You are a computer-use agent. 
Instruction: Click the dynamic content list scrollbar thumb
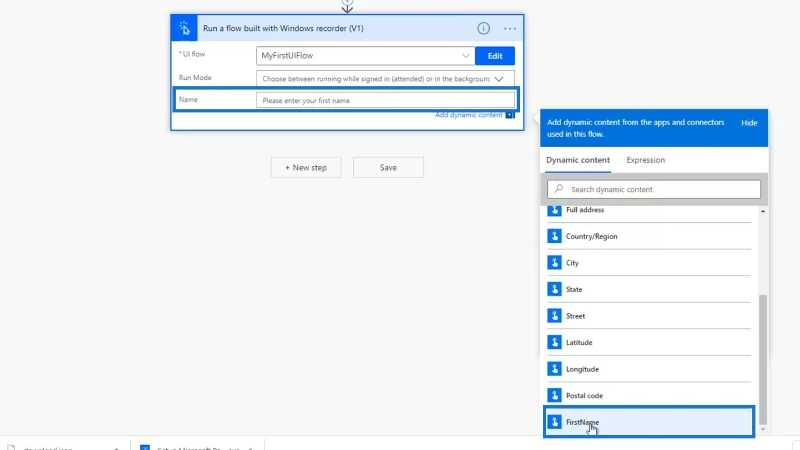click(x=763, y=359)
